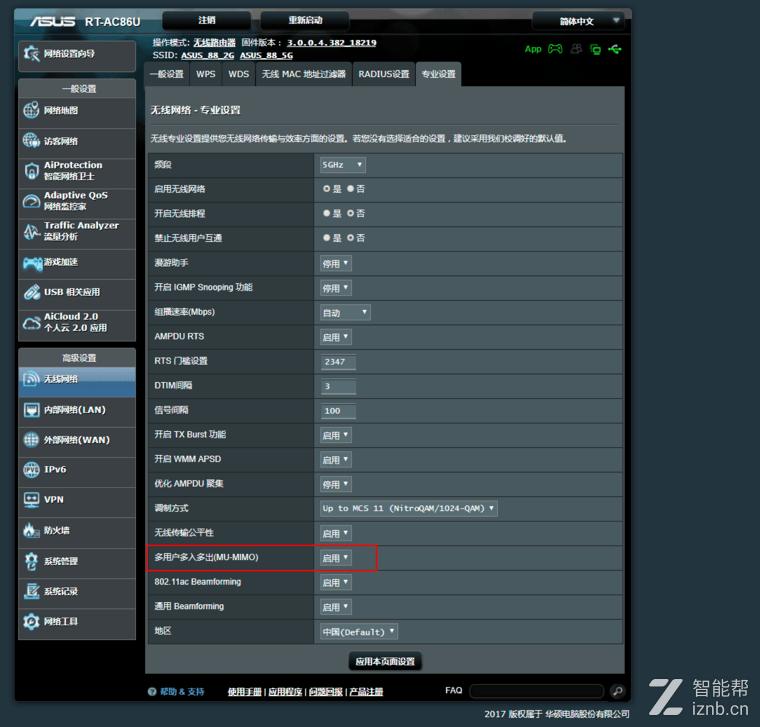Select 是 for 禁止无线用户互通
760x727 pixels.
(327, 238)
